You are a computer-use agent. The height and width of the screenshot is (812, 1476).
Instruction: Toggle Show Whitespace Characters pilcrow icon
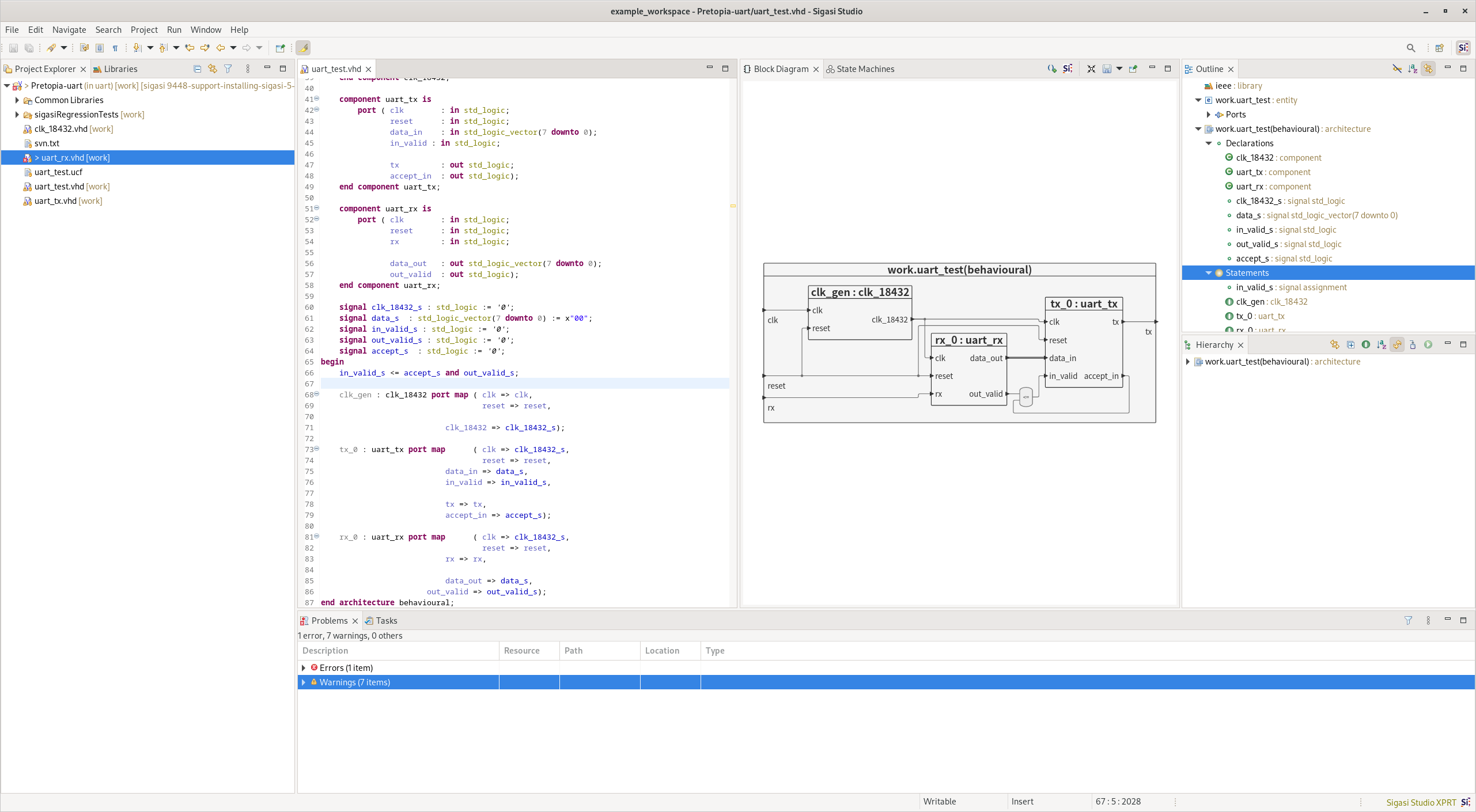(115, 48)
